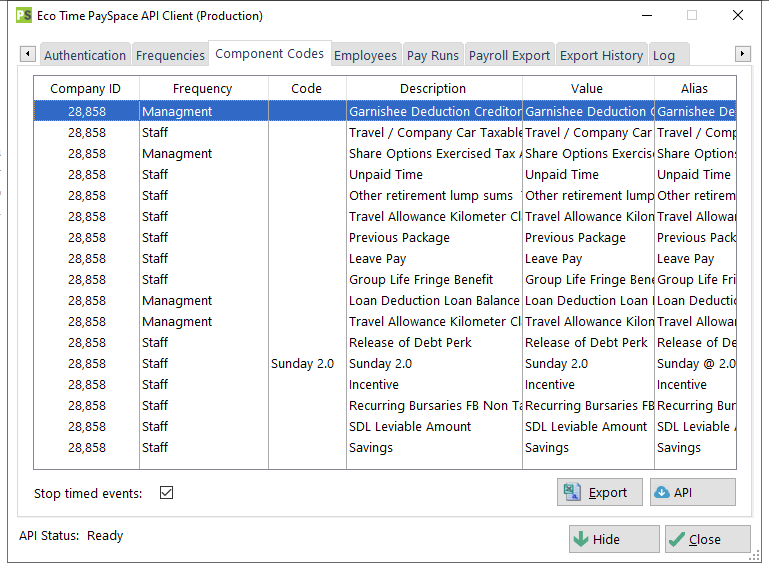
Task: Switch to the Frequencies tab
Action: [x=170, y=55]
